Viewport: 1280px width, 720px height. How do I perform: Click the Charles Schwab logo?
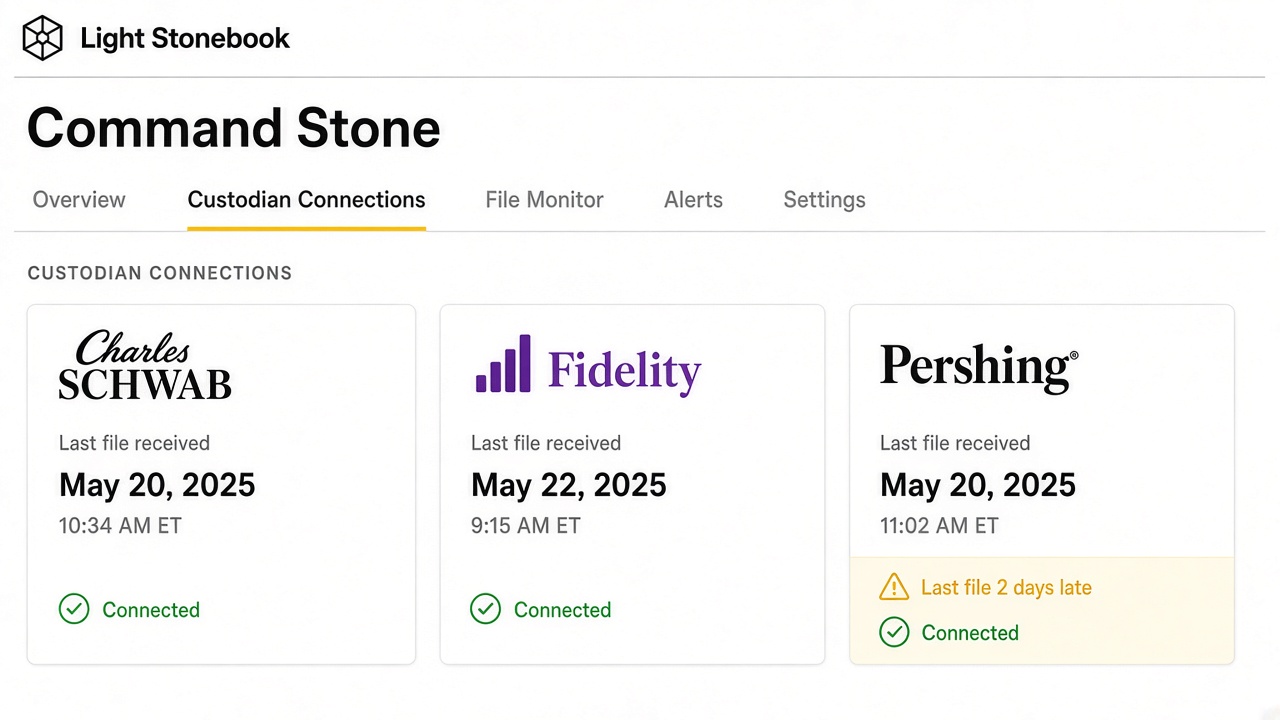pos(145,366)
